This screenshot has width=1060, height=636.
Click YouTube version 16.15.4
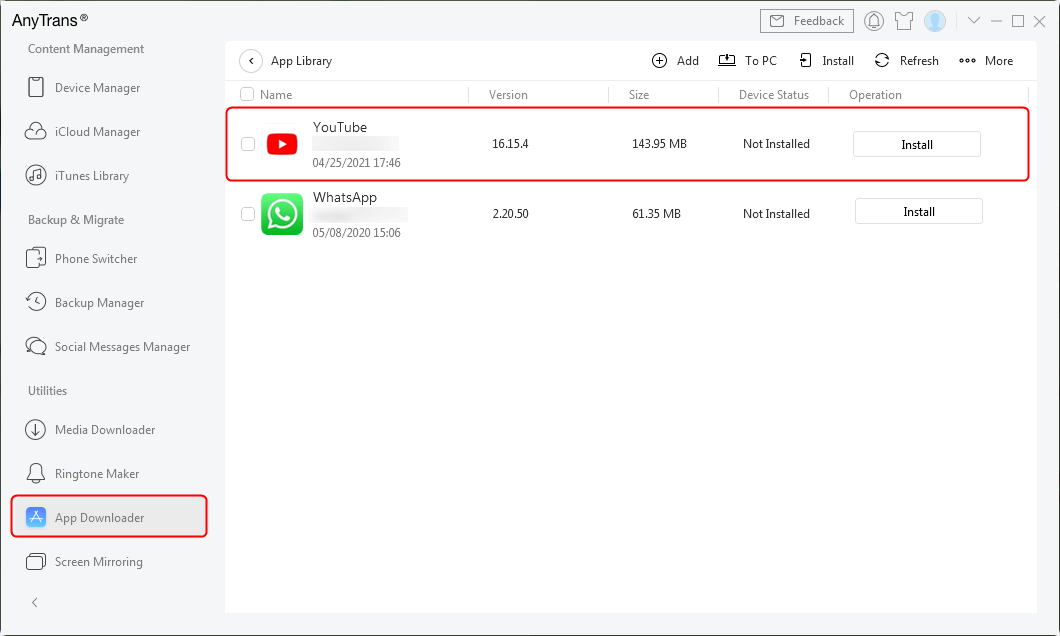click(510, 144)
